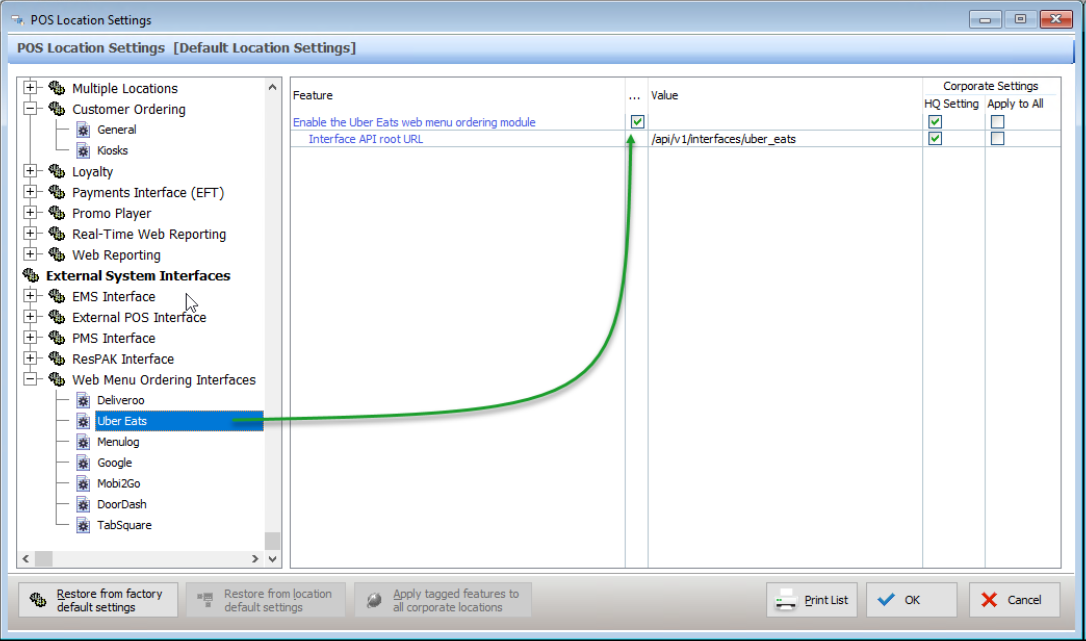
Task: Select General under Customer Ordering
Action: tap(117, 130)
